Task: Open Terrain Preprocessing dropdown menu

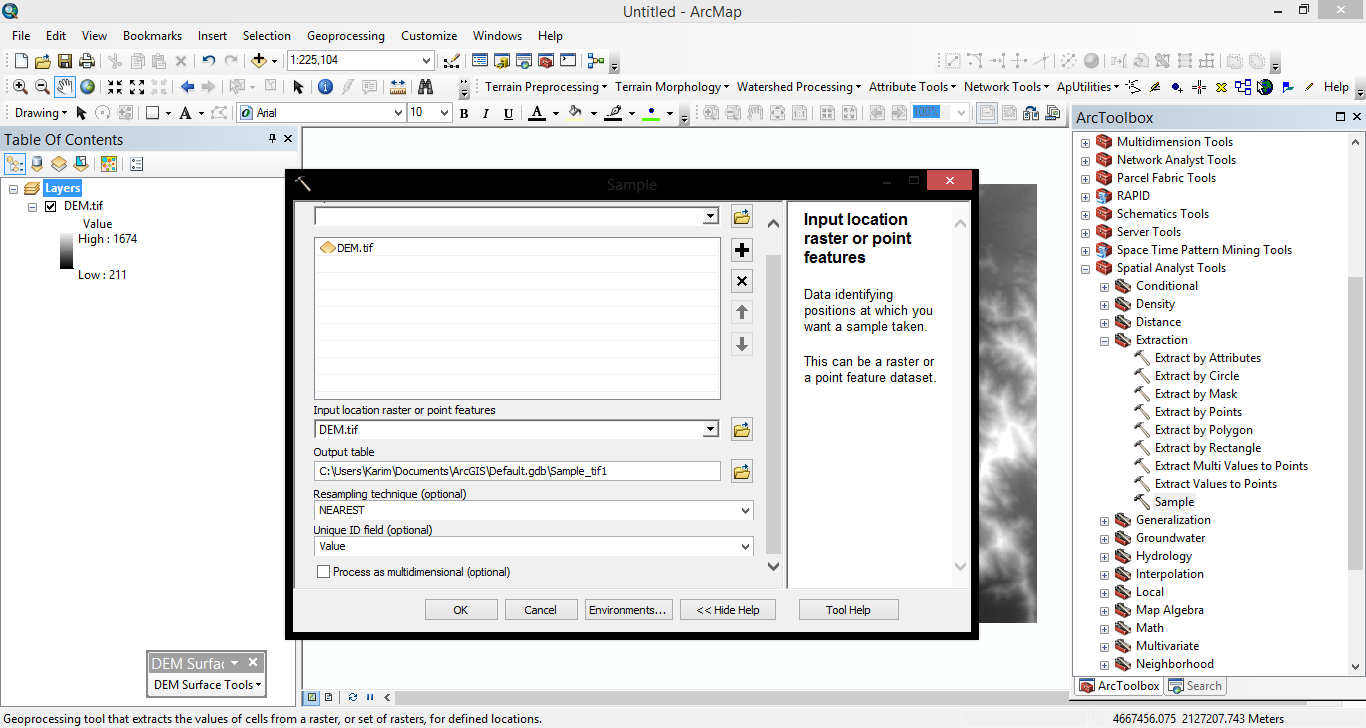Action: coord(546,87)
